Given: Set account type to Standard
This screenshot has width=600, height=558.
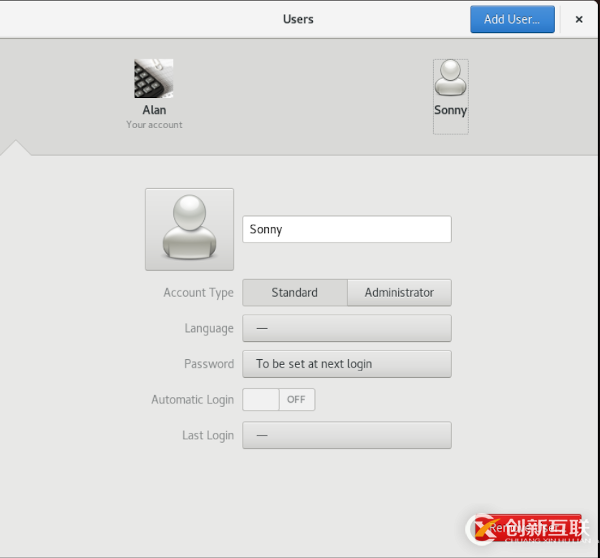Looking at the screenshot, I should [295, 292].
